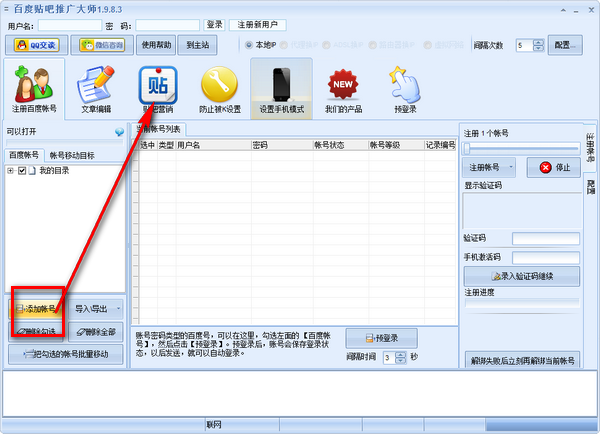Click the 帐号状态 column header
Image resolution: width=600 pixels, height=434 pixels.
(341, 145)
